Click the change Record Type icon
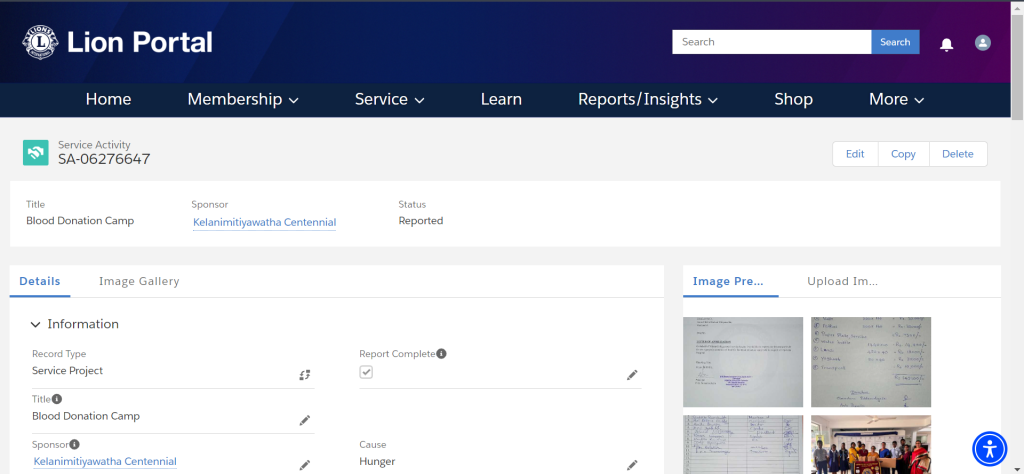 (305, 375)
